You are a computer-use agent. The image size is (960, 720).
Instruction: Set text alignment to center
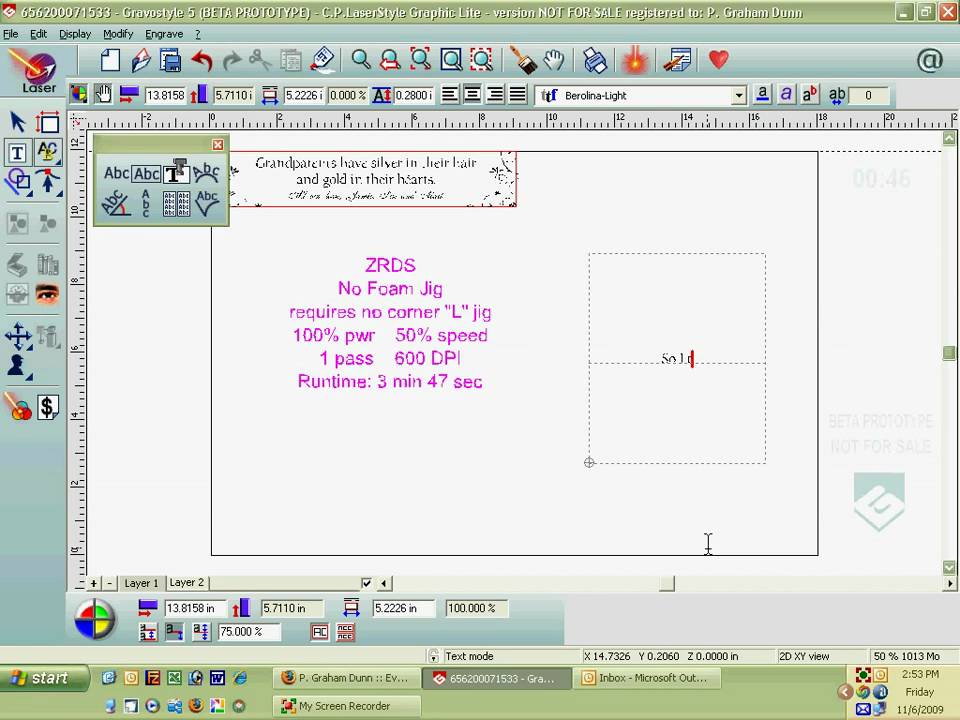pos(472,95)
